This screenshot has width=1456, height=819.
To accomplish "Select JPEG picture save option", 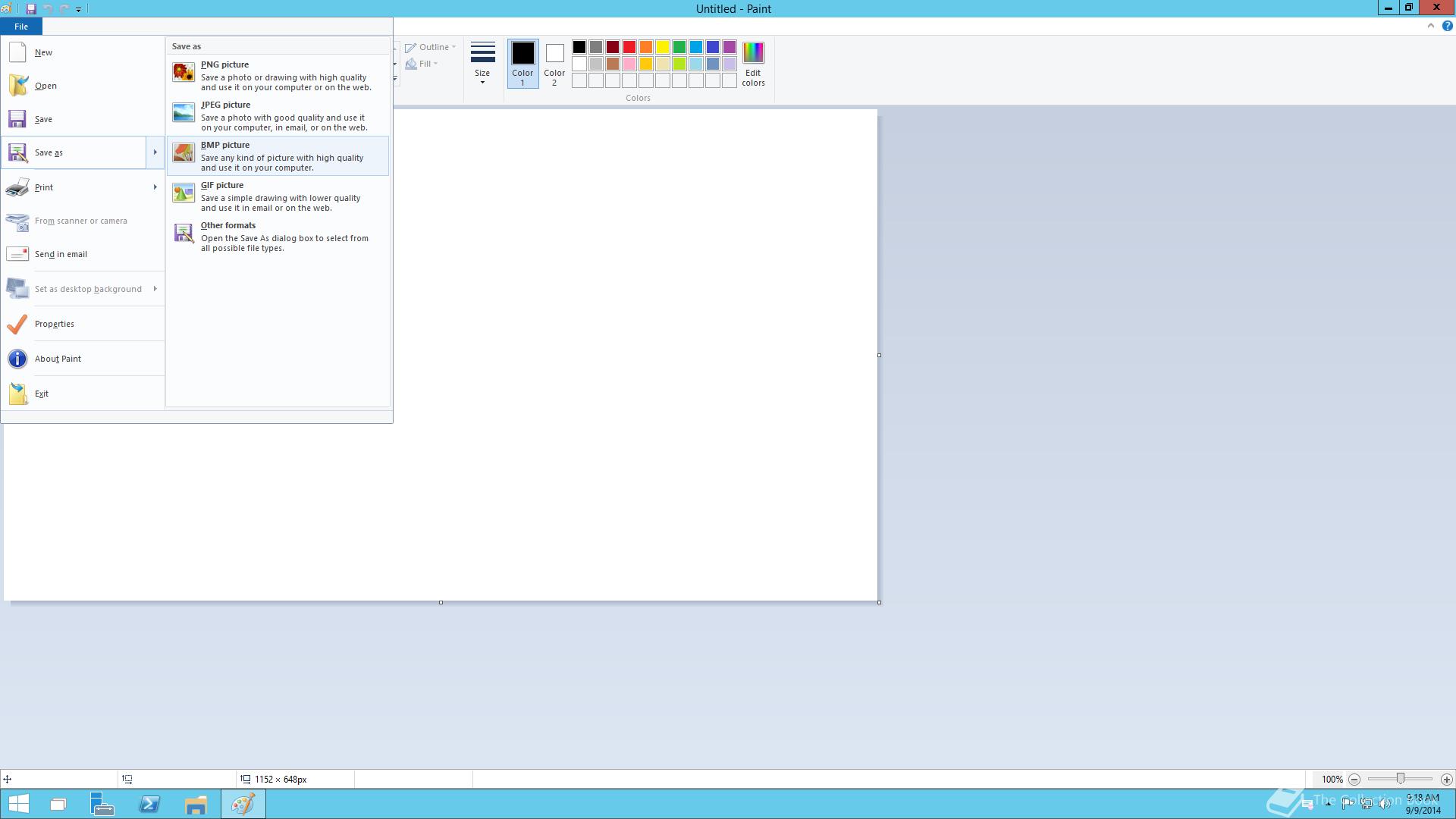I will click(x=278, y=116).
